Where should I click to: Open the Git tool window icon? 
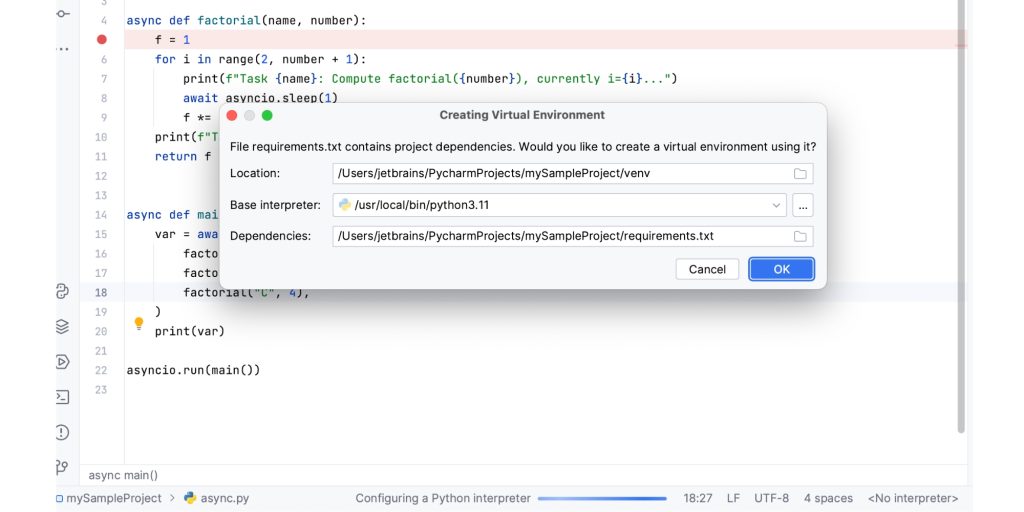(x=62, y=467)
